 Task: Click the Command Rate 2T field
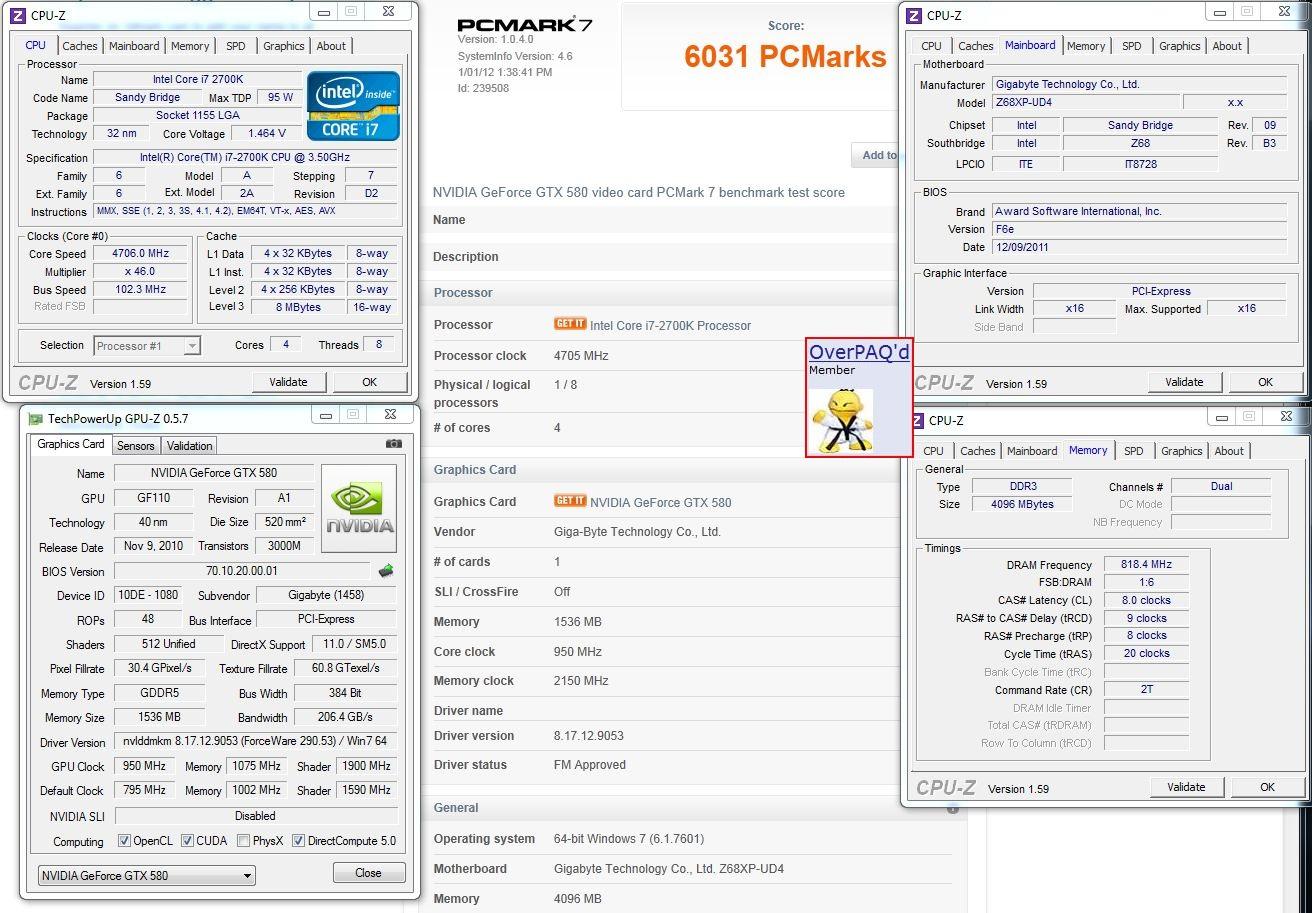point(1147,690)
